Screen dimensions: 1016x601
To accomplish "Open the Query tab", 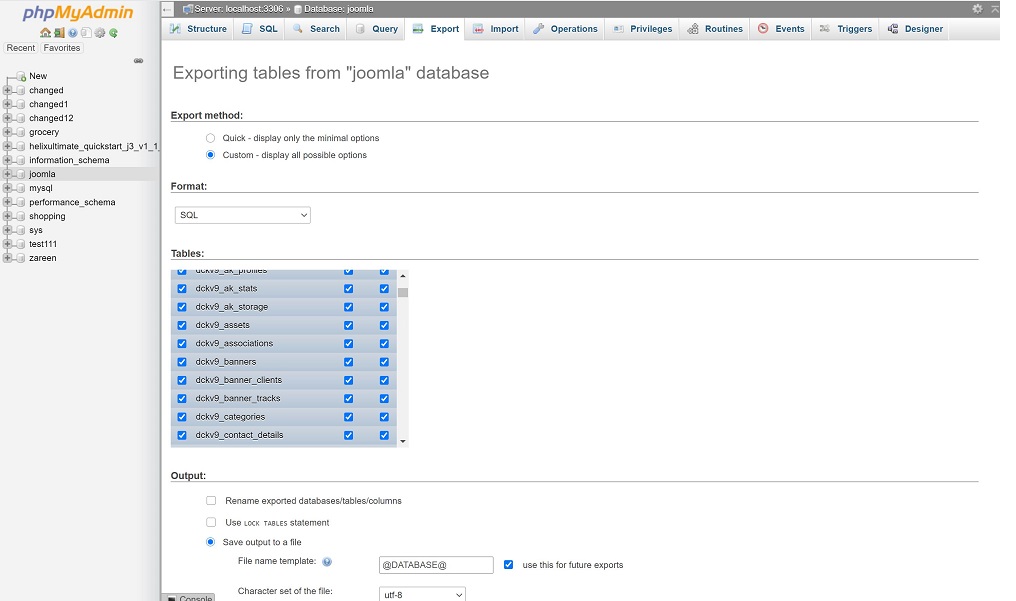I will pyautogui.click(x=376, y=29).
